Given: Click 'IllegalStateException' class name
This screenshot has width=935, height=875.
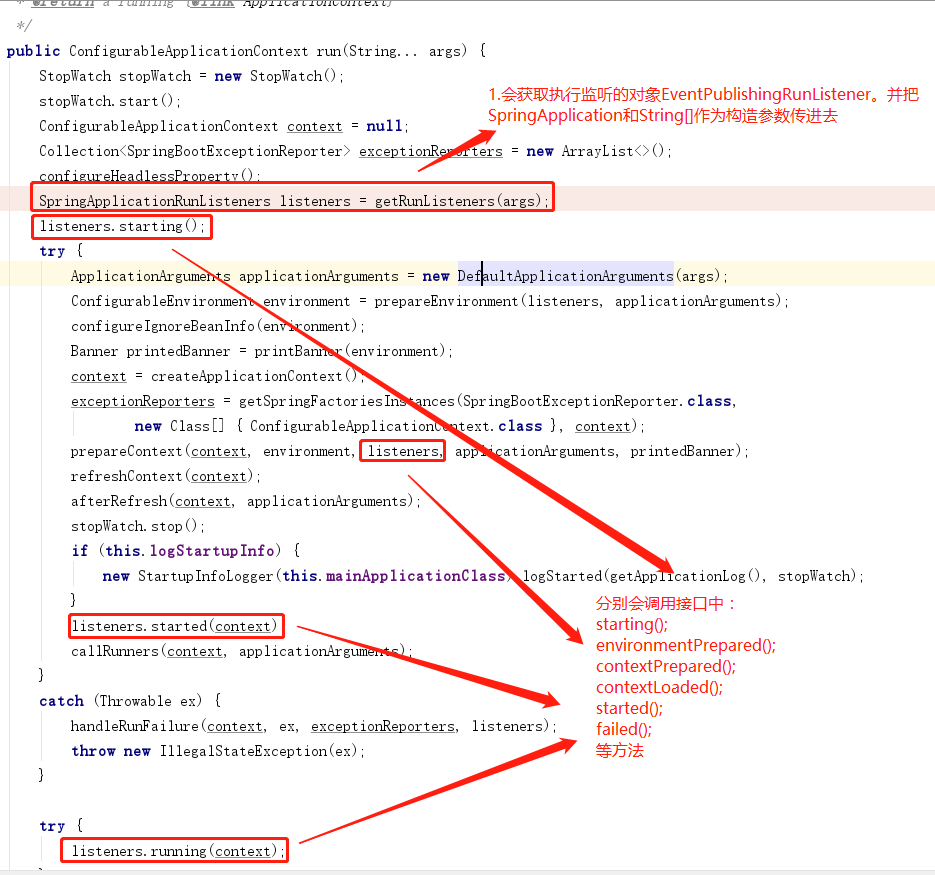Looking at the screenshot, I should click(x=243, y=751).
